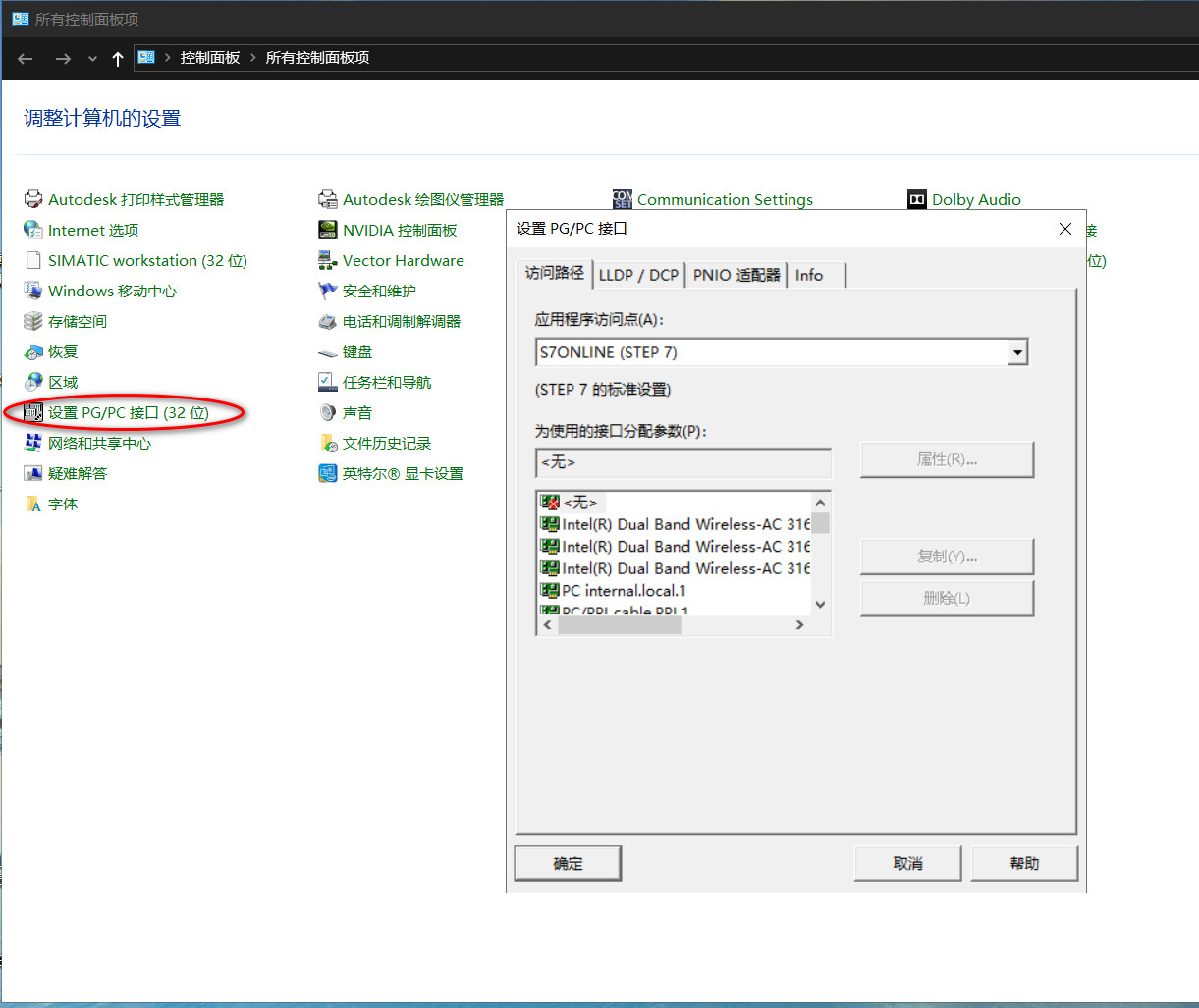
Task: Click the 取消 button
Action: [907, 864]
